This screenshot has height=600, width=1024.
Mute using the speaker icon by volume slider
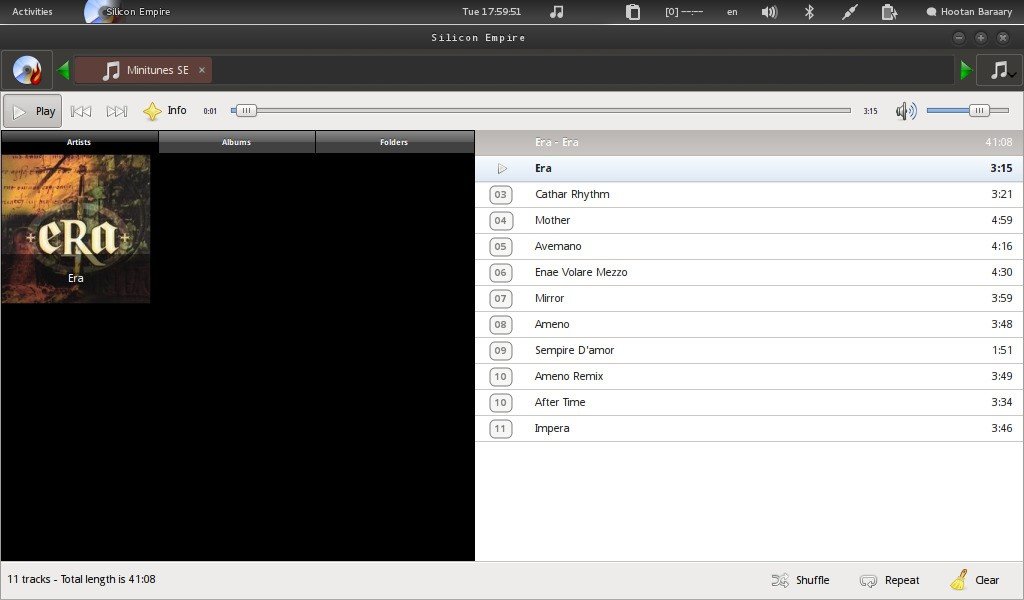tap(906, 111)
